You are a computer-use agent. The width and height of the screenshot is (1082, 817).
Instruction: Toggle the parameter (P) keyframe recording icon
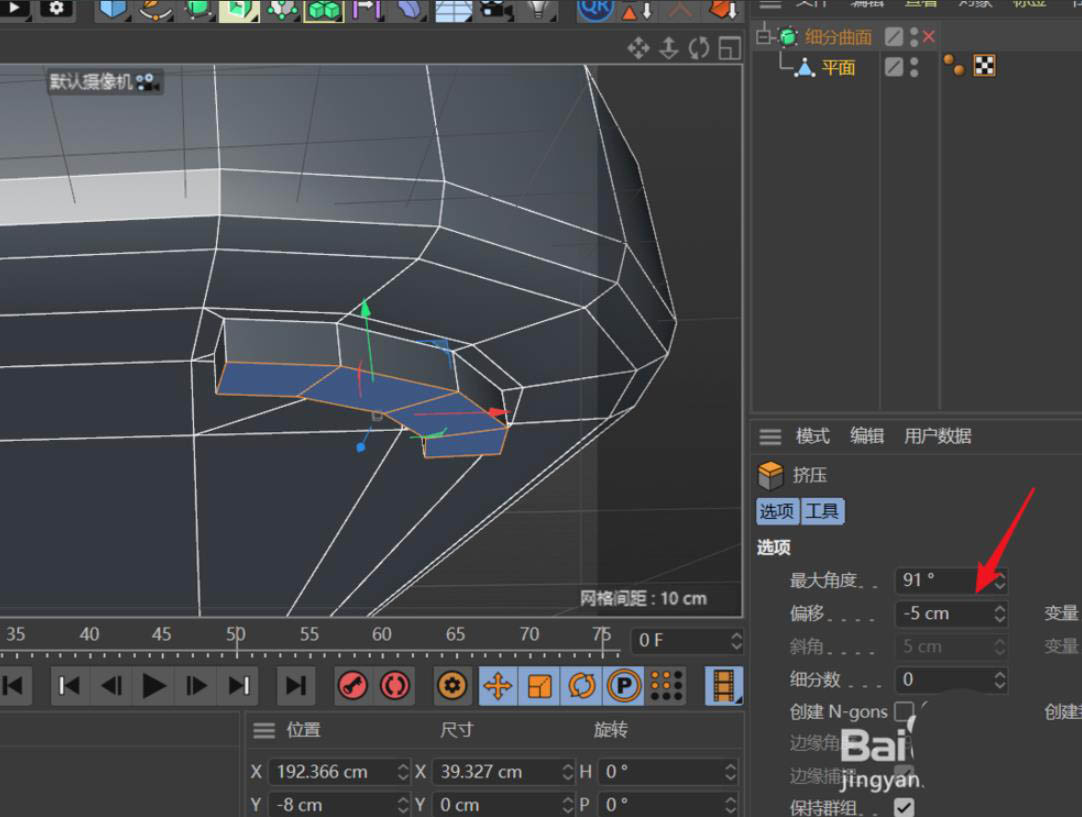[x=624, y=686]
